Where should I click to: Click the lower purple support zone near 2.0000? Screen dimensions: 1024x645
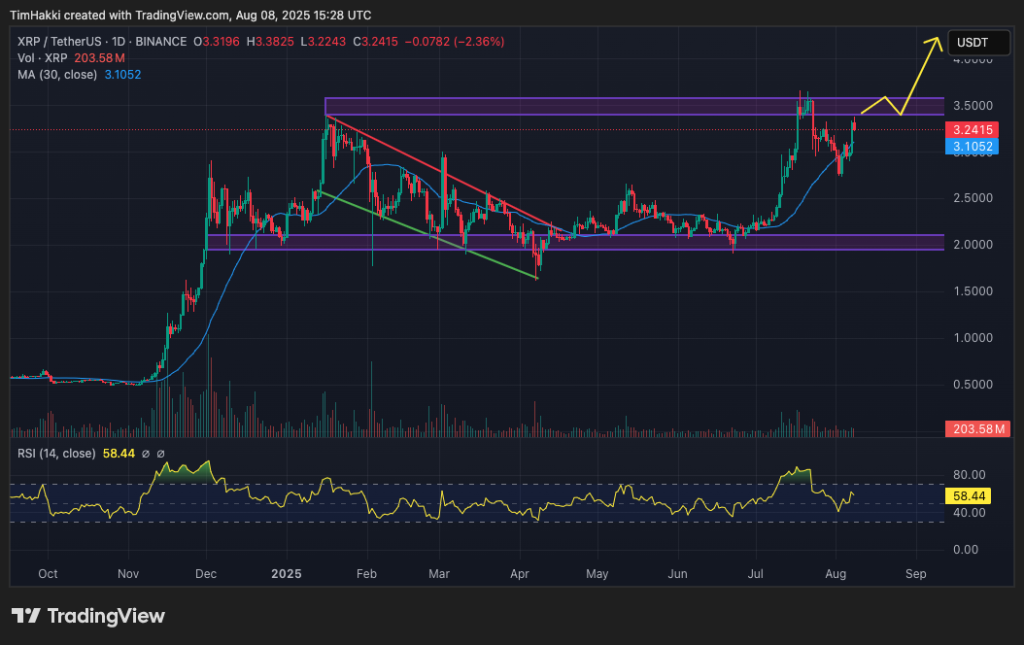click(600, 242)
